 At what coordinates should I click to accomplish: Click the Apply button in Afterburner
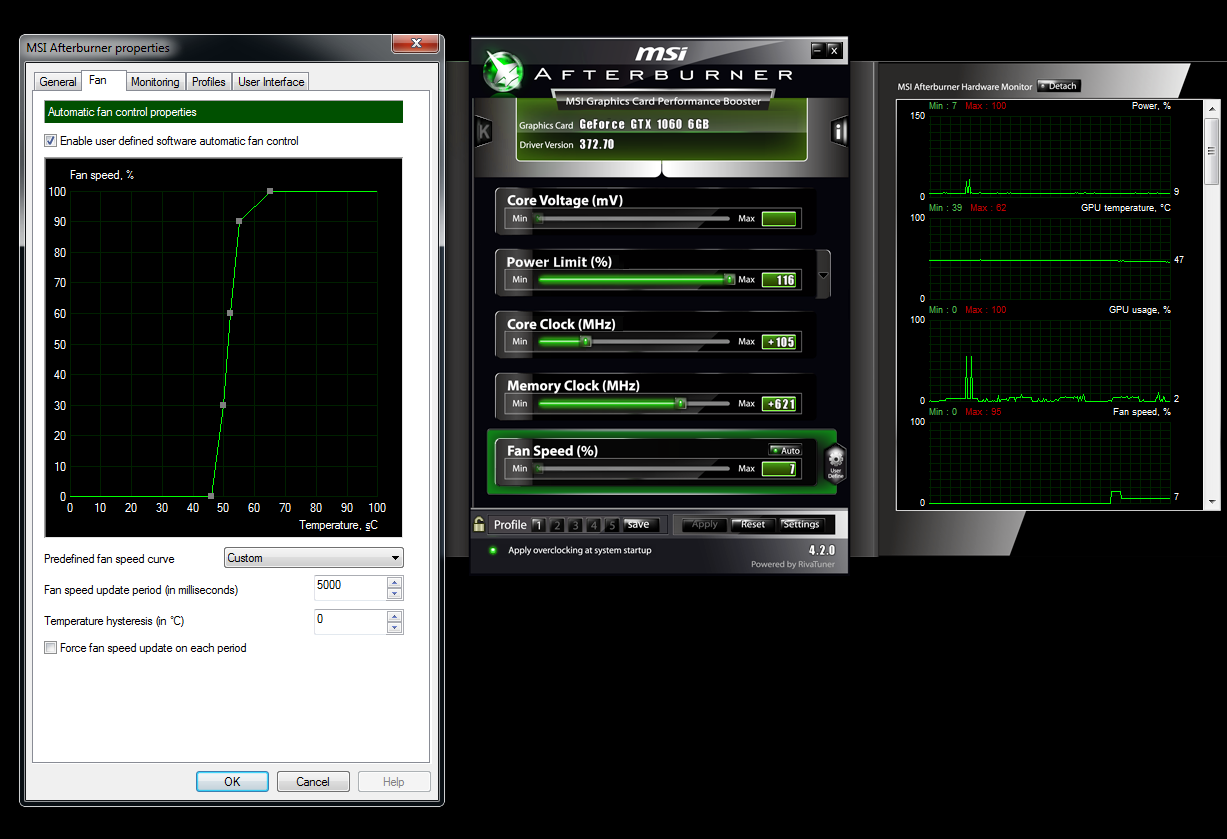click(705, 524)
